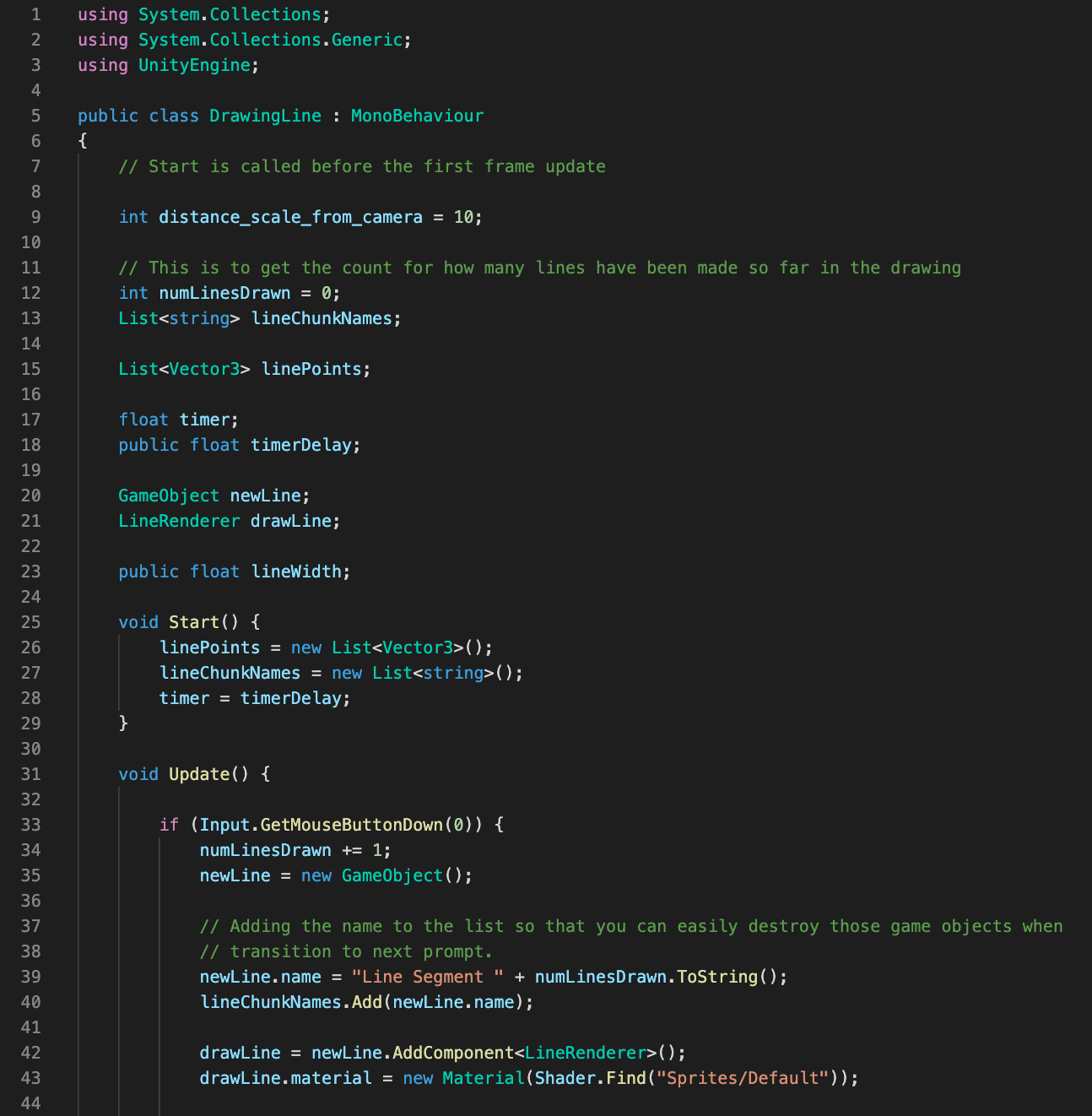1092x1116 pixels.
Task: Click the 'Start' method name
Action: click(194, 622)
